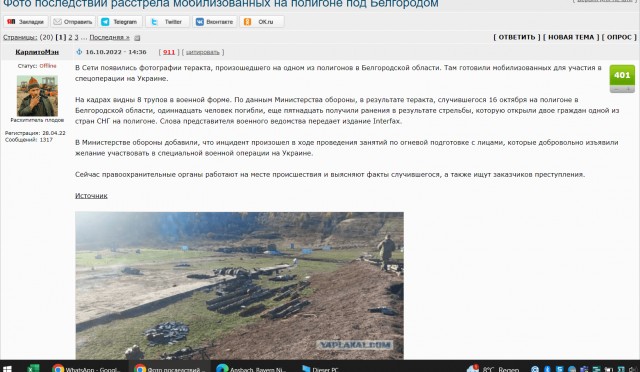The image size is (640, 372).
Task: Open Excel from the taskbar
Action: 33,368
